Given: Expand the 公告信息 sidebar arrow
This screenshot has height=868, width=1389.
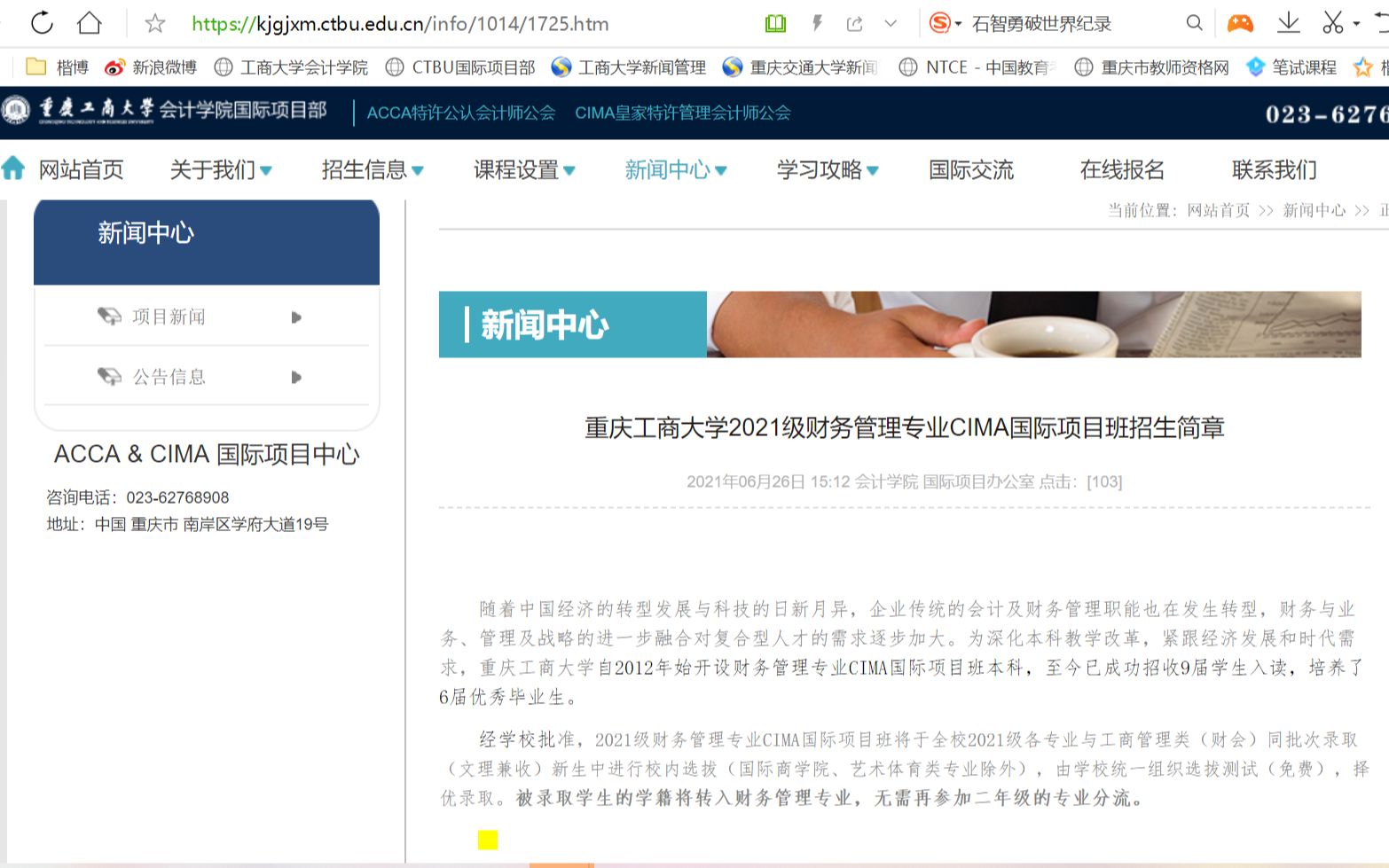Looking at the screenshot, I should point(296,375).
